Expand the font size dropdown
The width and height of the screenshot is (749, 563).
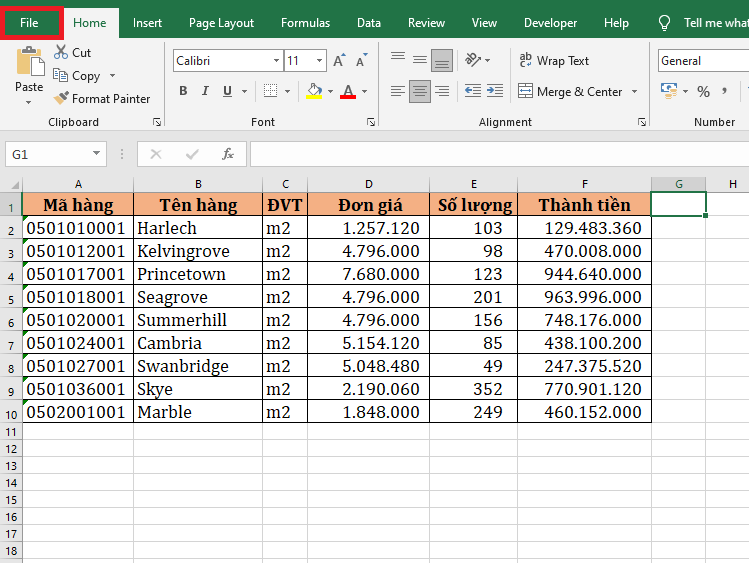[x=320, y=61]
